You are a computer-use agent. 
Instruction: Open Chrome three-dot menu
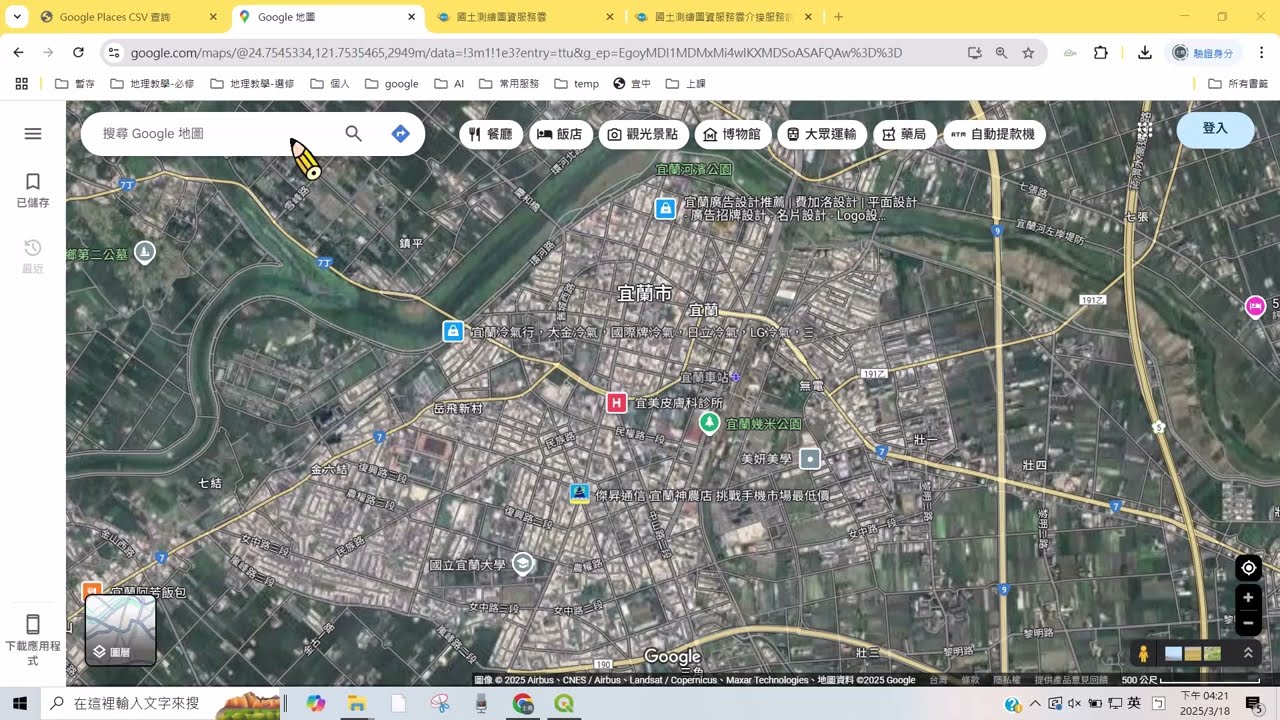tap(1262, 52)
